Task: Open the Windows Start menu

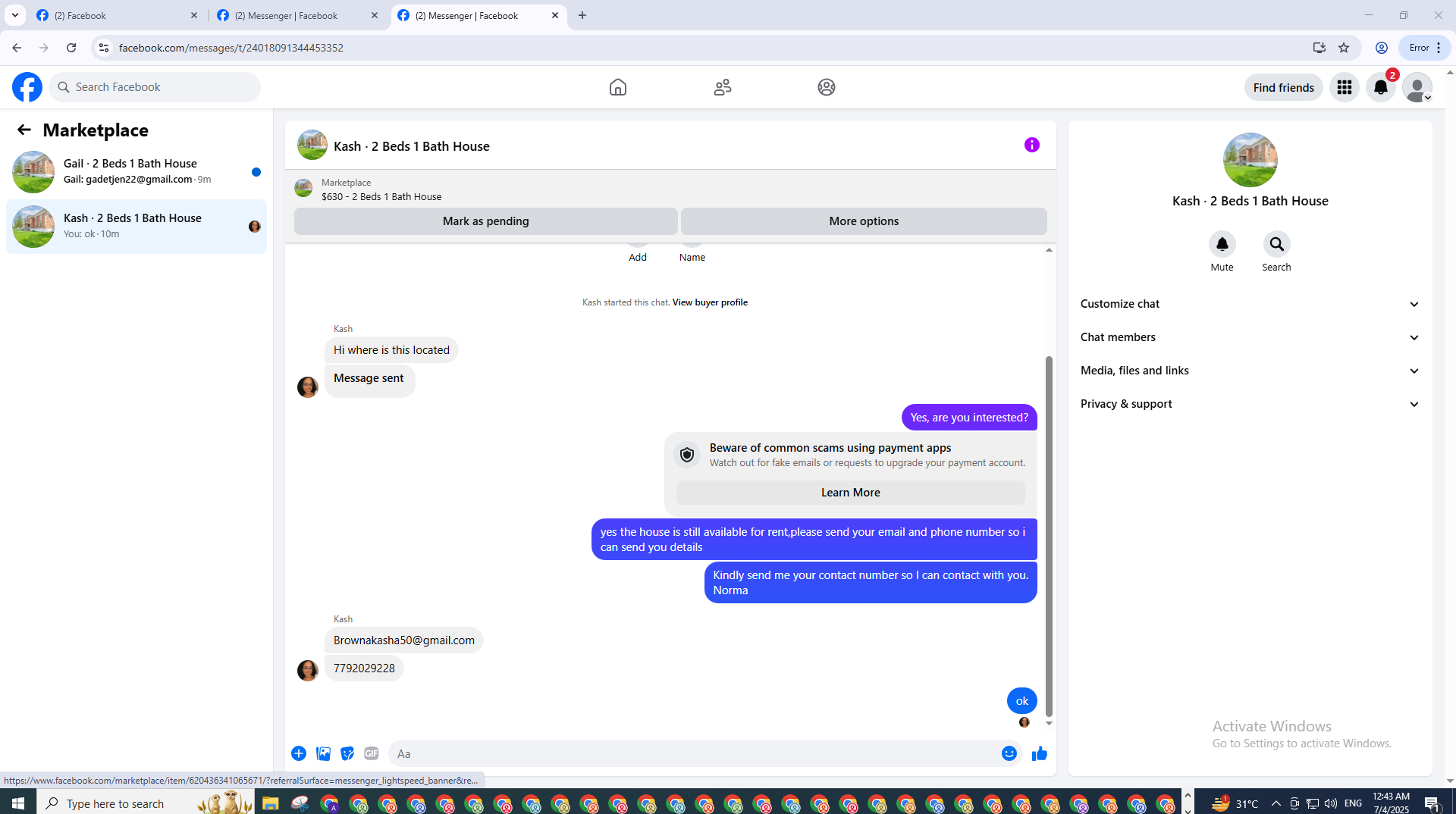Action: (18, 803)
